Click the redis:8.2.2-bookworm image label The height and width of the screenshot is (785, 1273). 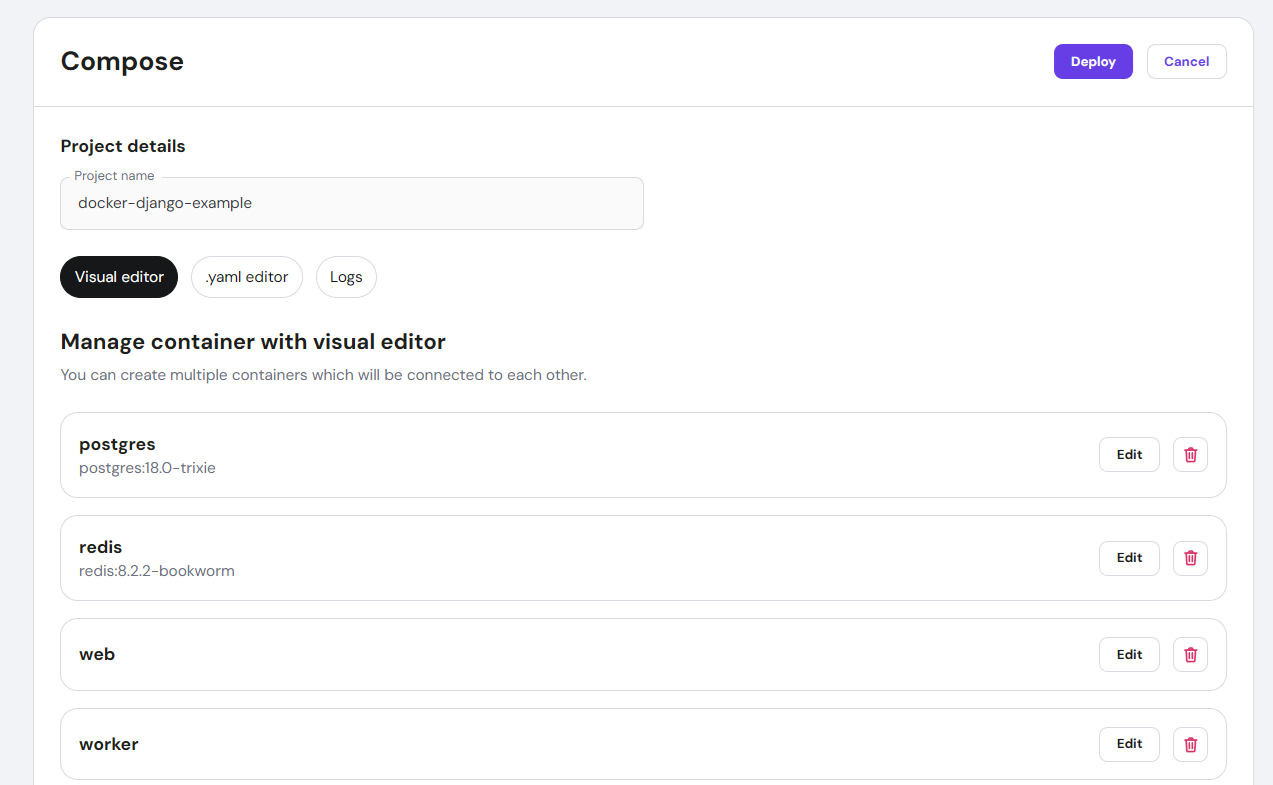click(x=156, y=571)
